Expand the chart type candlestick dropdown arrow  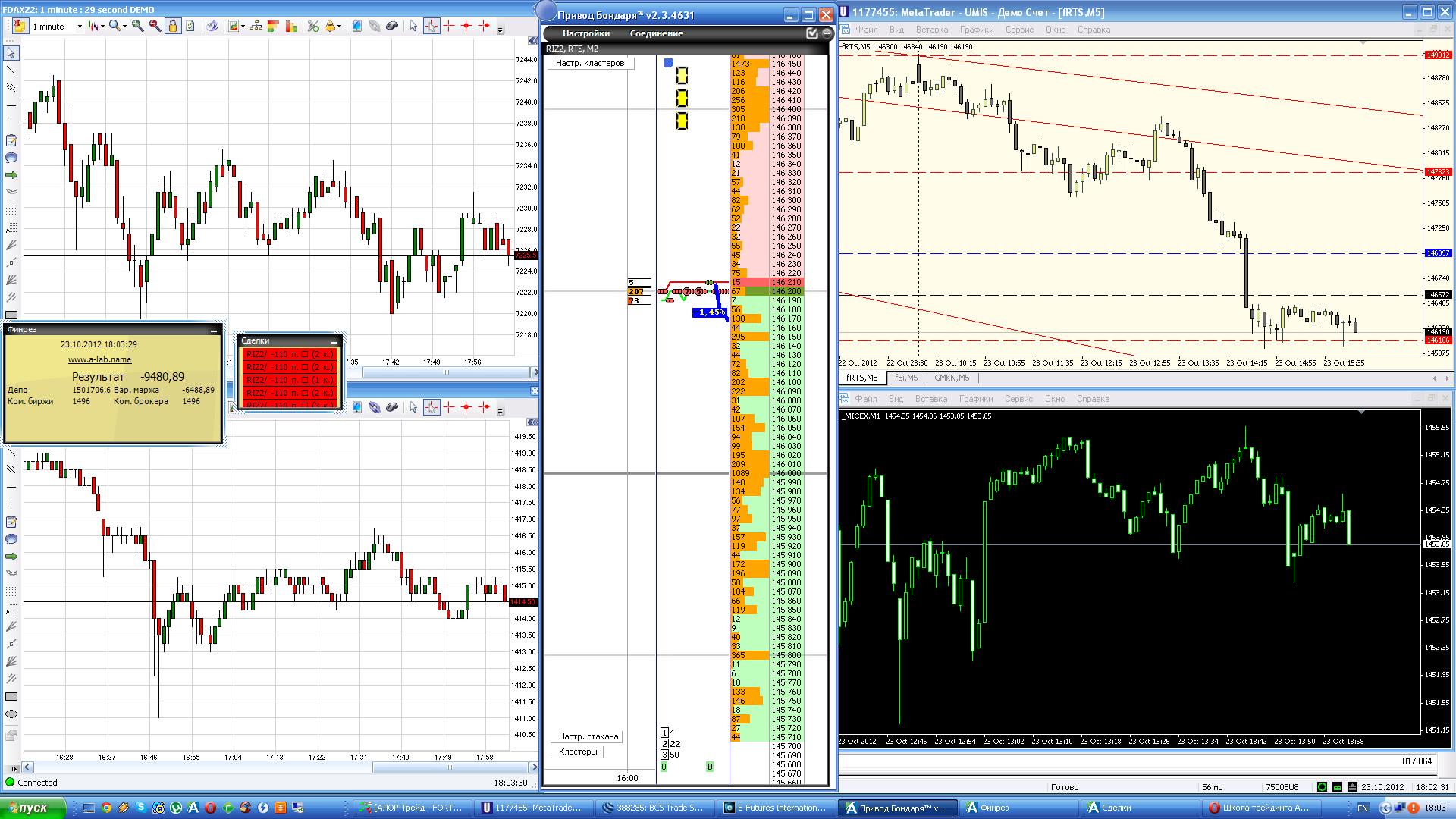102,26
